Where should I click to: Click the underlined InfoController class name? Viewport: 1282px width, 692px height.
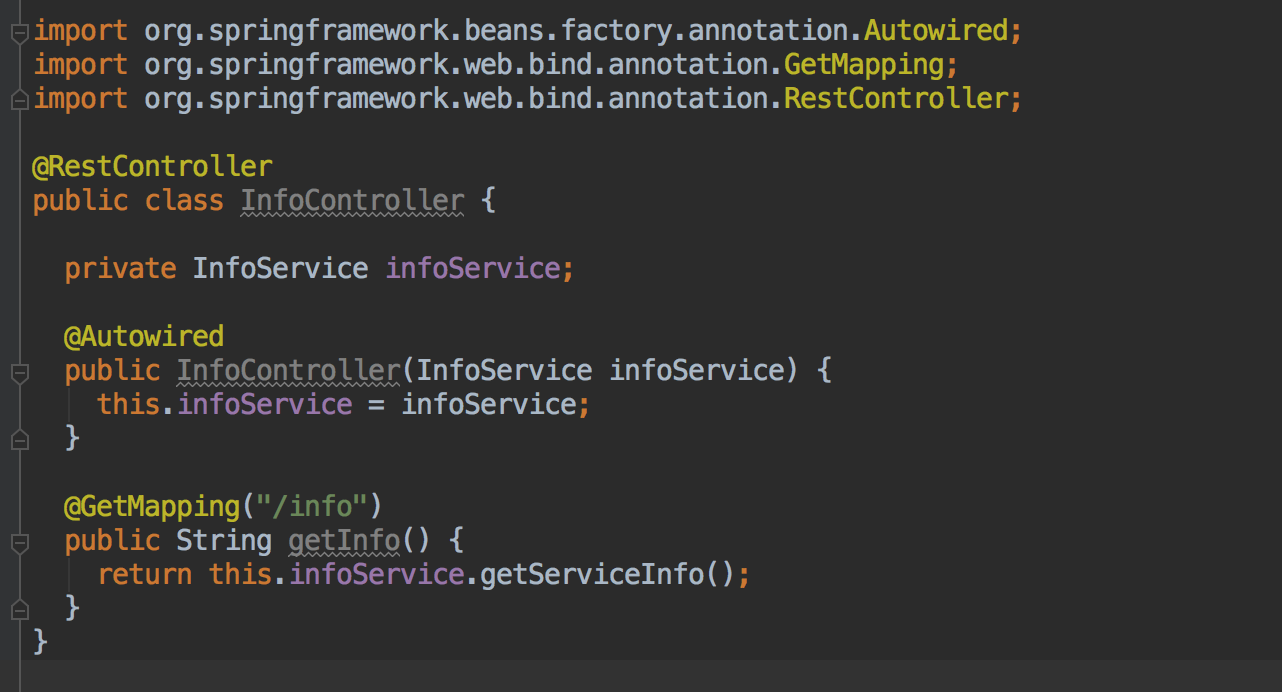pyautogui.click(x=352, y=200)
